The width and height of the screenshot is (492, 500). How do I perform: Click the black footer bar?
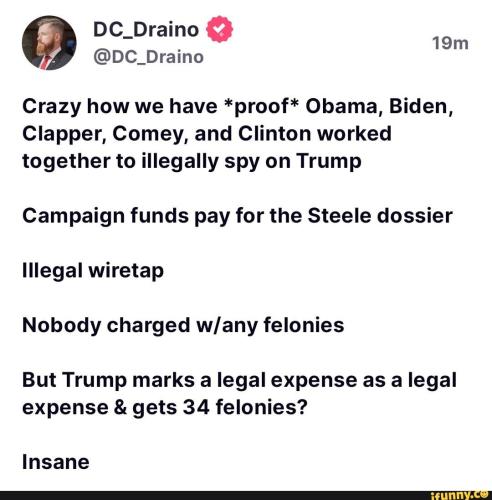(x=246, y=495)
